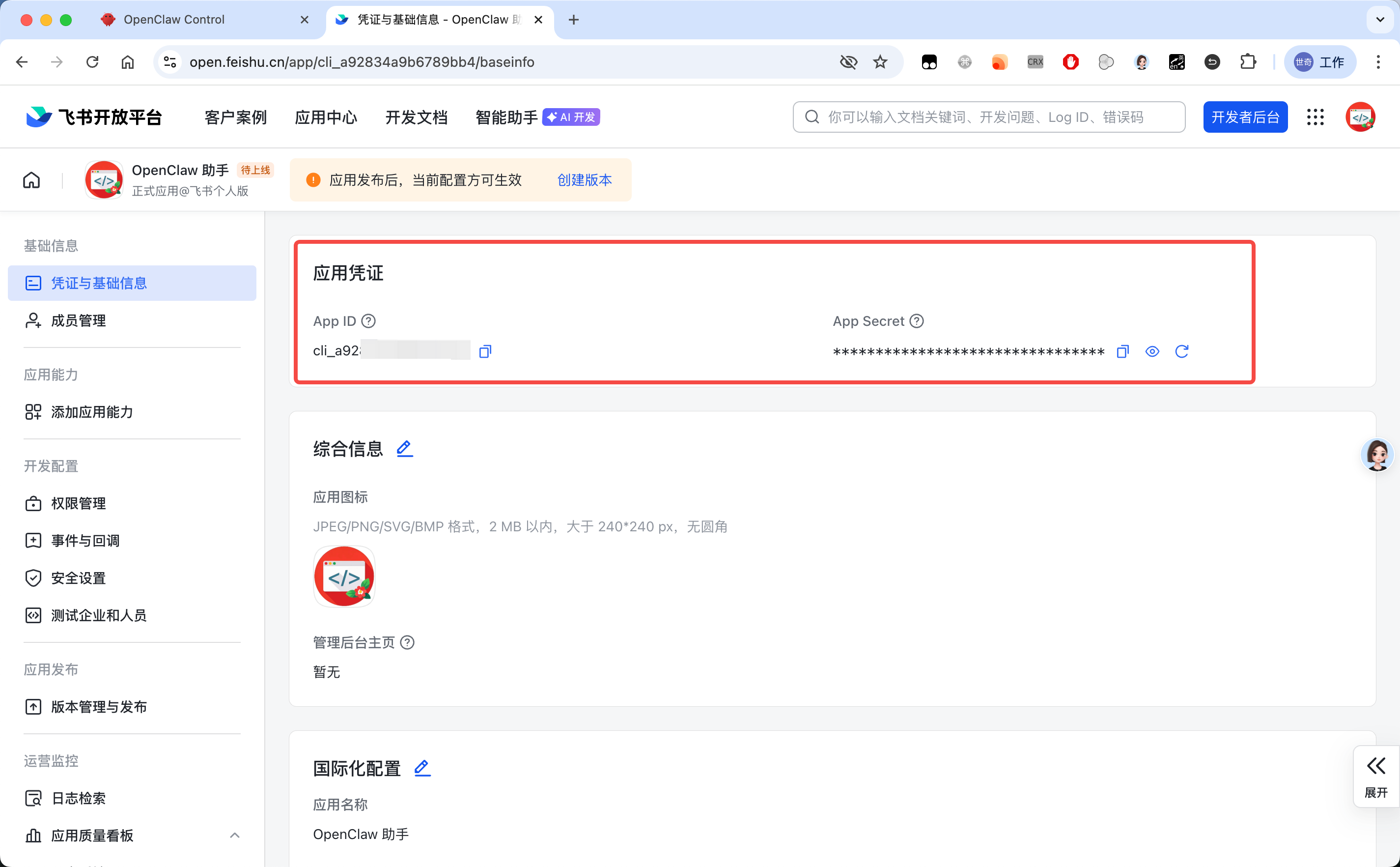Regenerate the App Secret
The height and width of the screenshot is (867, 1400).
coord(1182,351)
